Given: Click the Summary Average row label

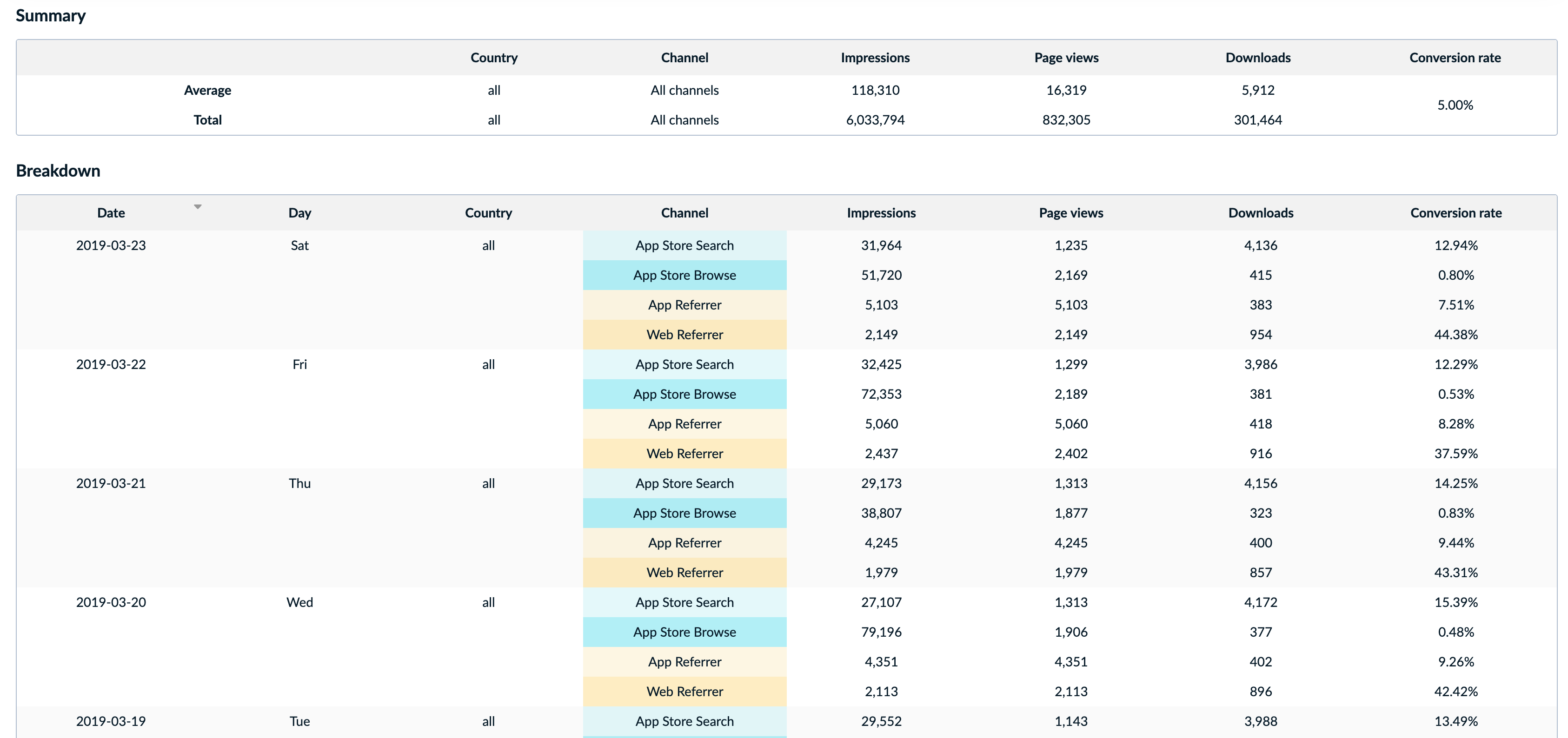Looking at the screenshot, I should coord(207,90).
